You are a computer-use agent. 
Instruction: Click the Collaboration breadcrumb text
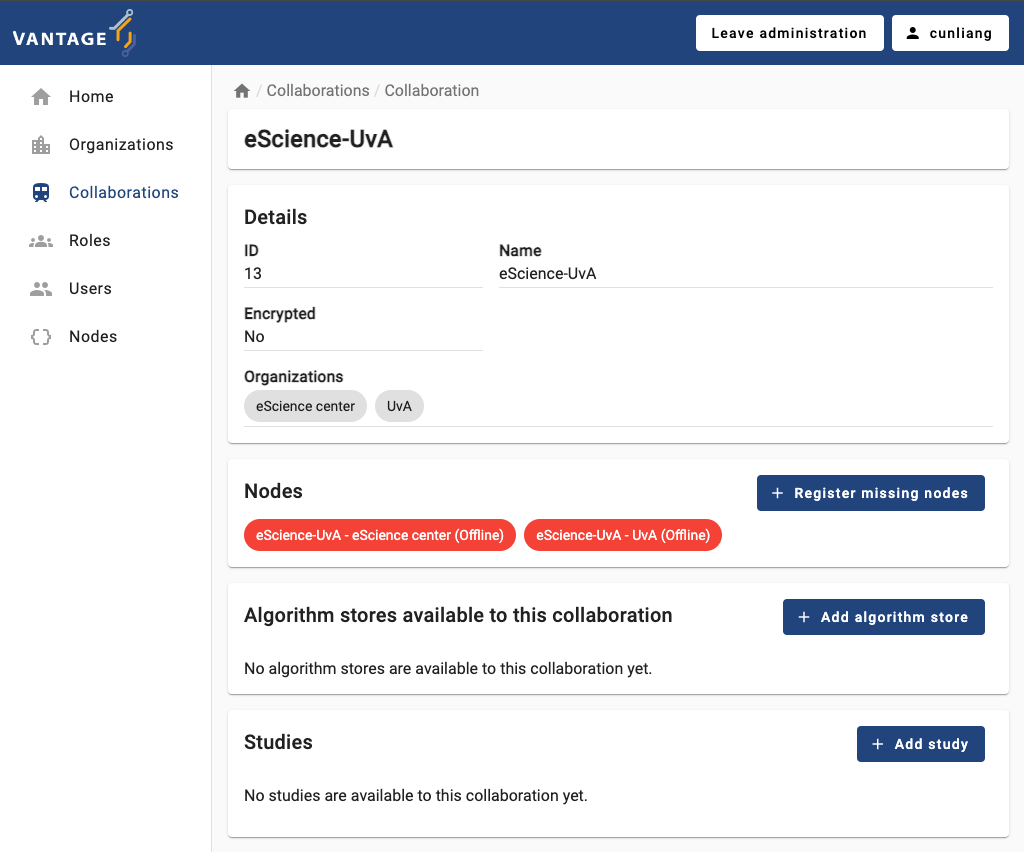click(432, 91)
